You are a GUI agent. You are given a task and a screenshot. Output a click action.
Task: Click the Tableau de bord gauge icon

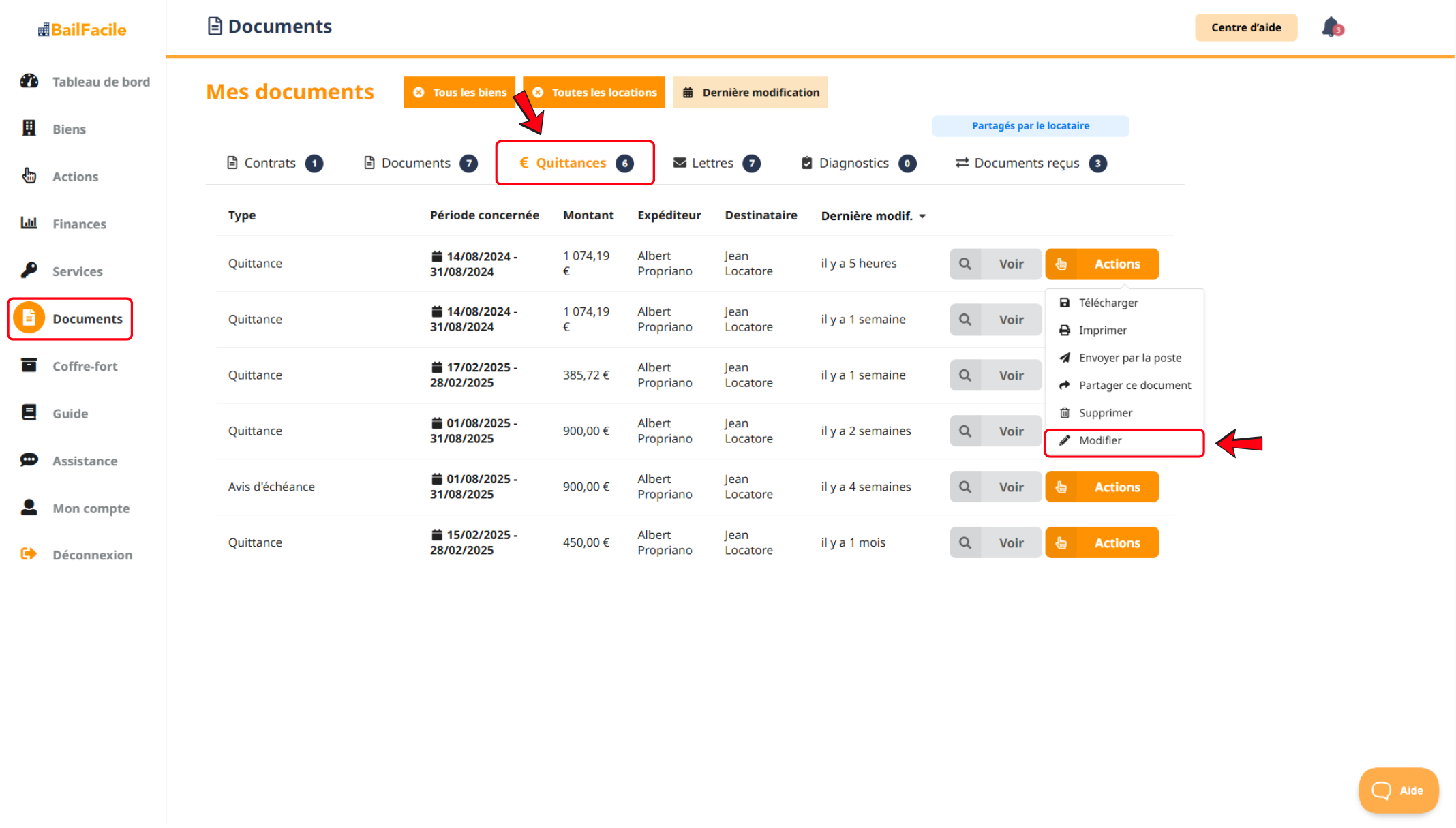click(x=29, y=81)
